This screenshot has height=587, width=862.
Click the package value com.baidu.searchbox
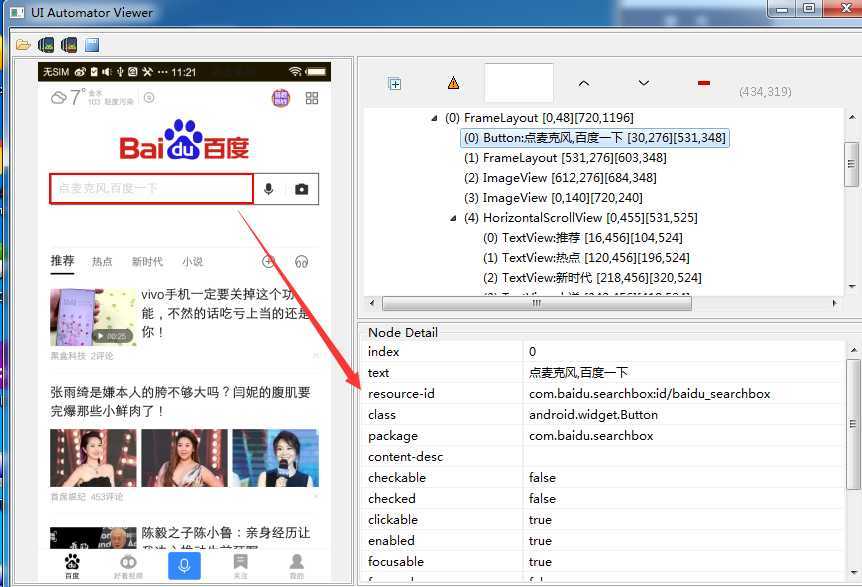pyautogui.click(x=591, y=436)
